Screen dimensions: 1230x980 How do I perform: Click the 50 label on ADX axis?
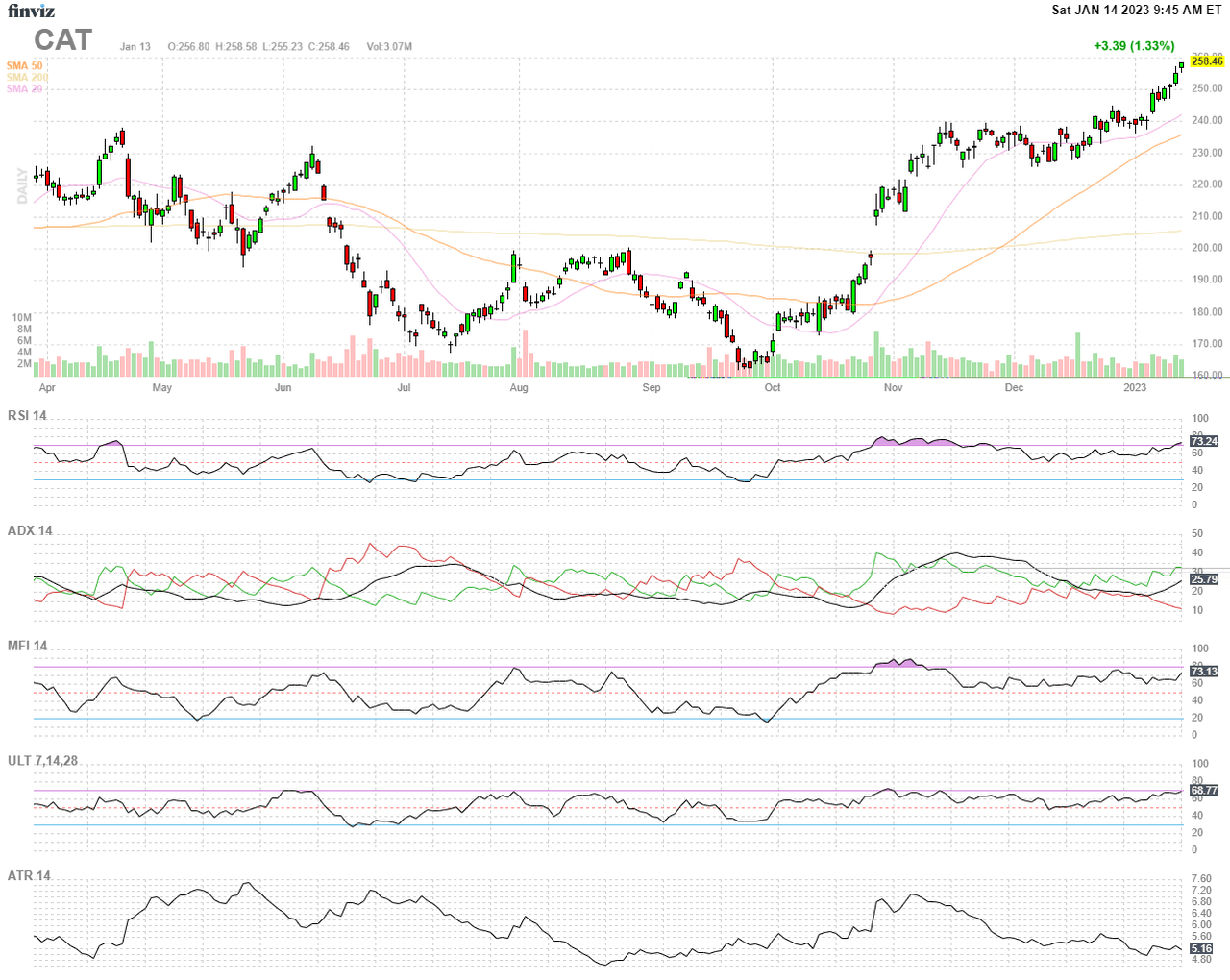tap(1197, 534)
